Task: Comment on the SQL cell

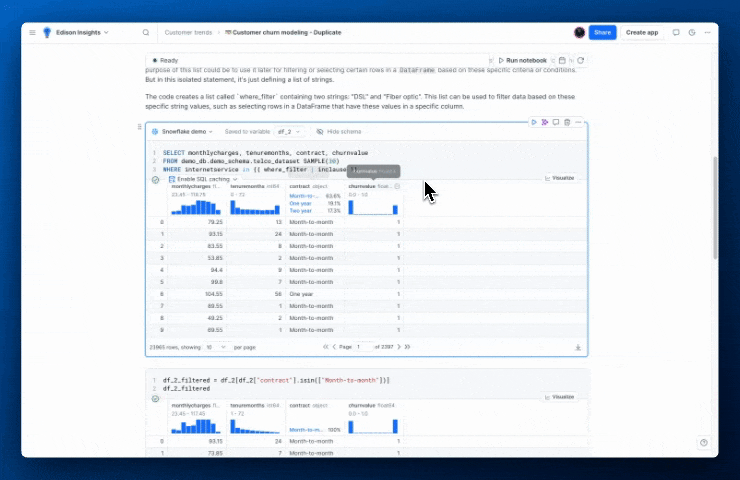Action: coord(555,122)
